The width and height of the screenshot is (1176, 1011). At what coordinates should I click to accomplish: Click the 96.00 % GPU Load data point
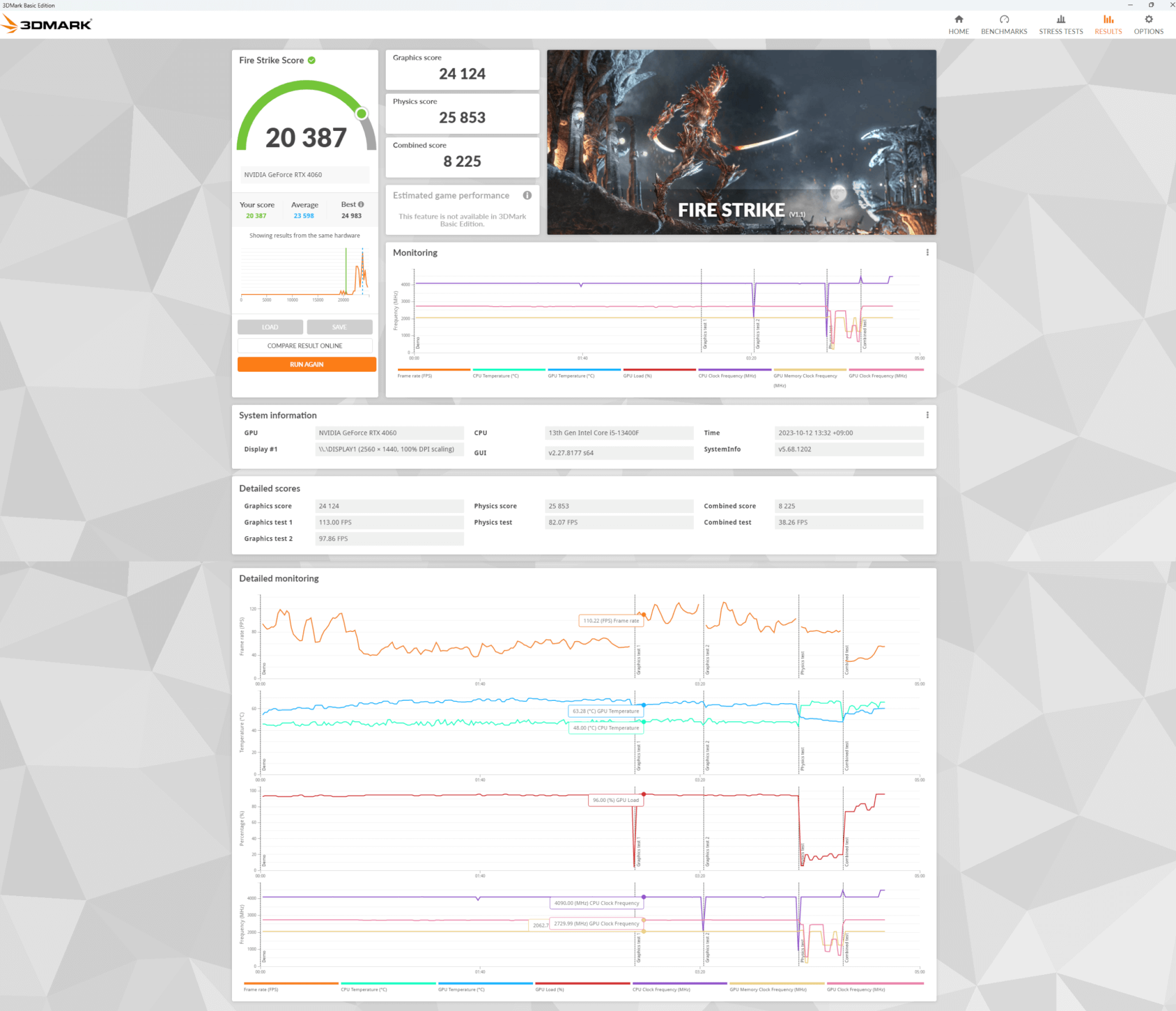(x=644, y=794)
